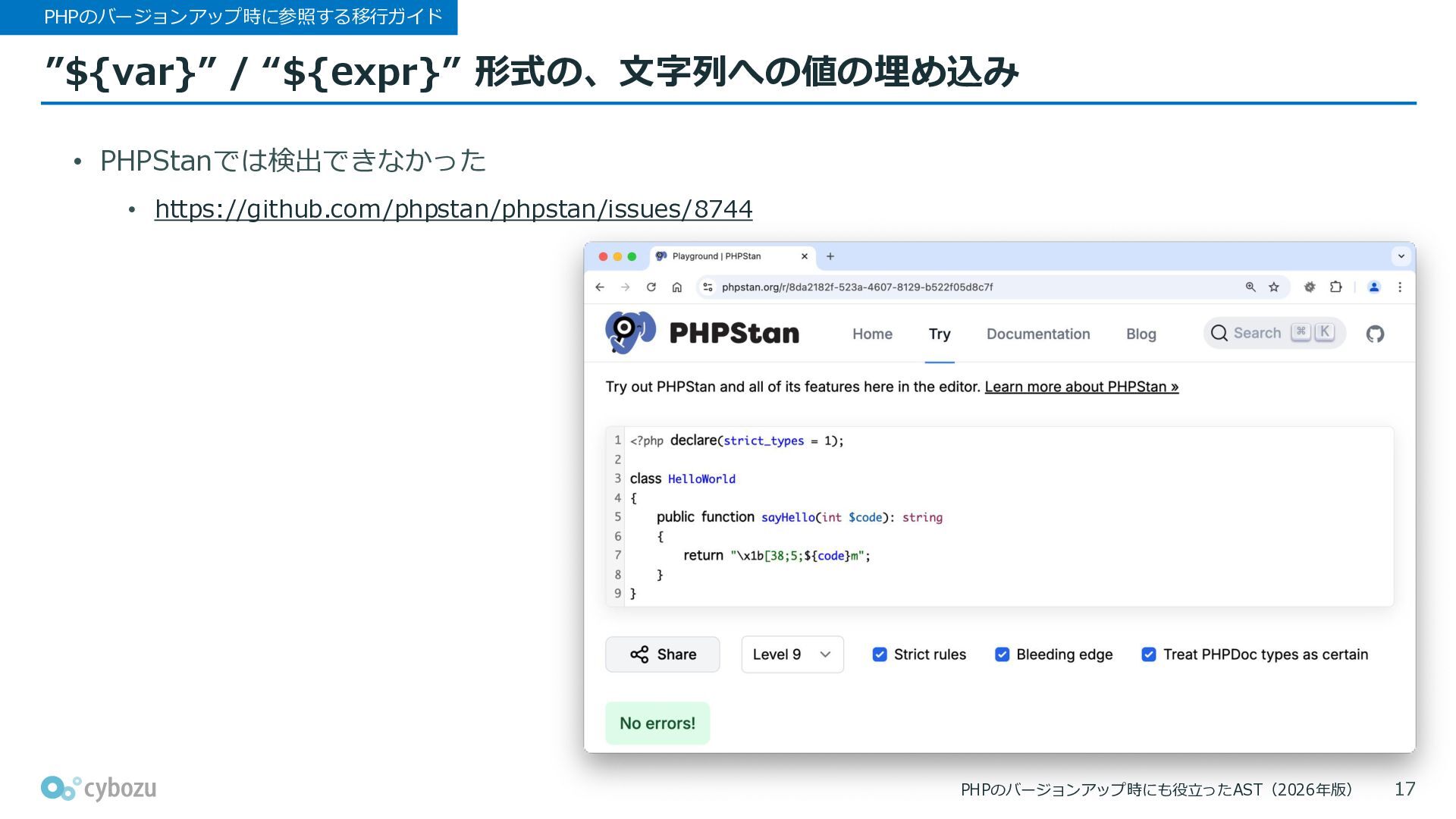Open the profile avatar icon

(1373, 287)
